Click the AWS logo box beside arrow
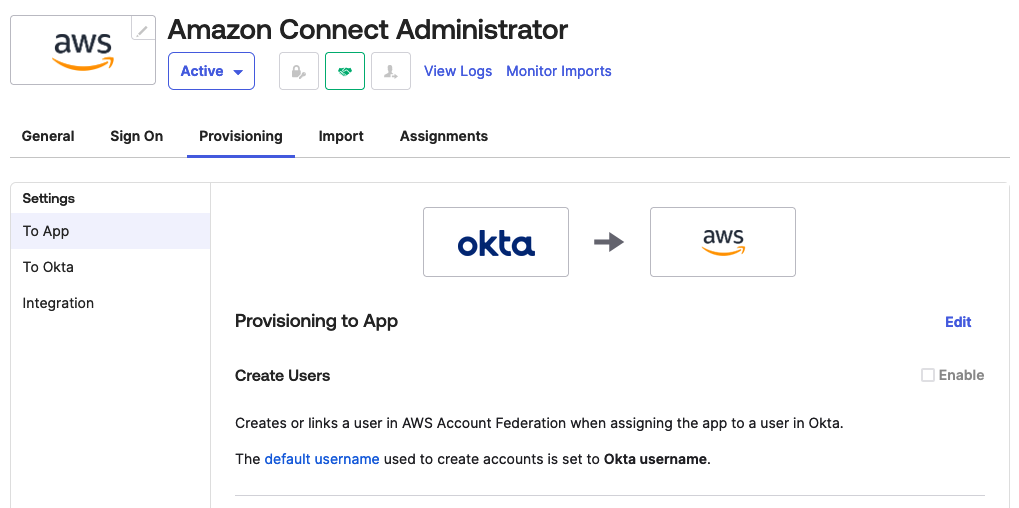This screenshot has height=508, width=1019. (x=723, y=242)
